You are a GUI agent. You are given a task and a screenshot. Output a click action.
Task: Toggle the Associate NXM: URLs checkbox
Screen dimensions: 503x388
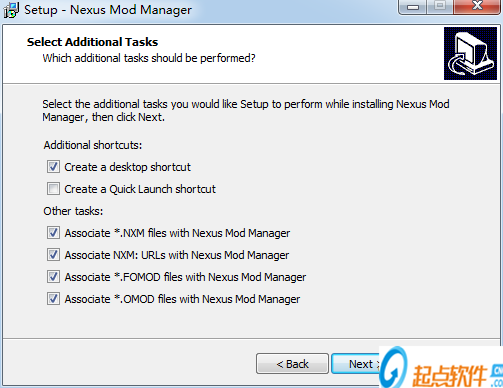(x=53, y=255)
